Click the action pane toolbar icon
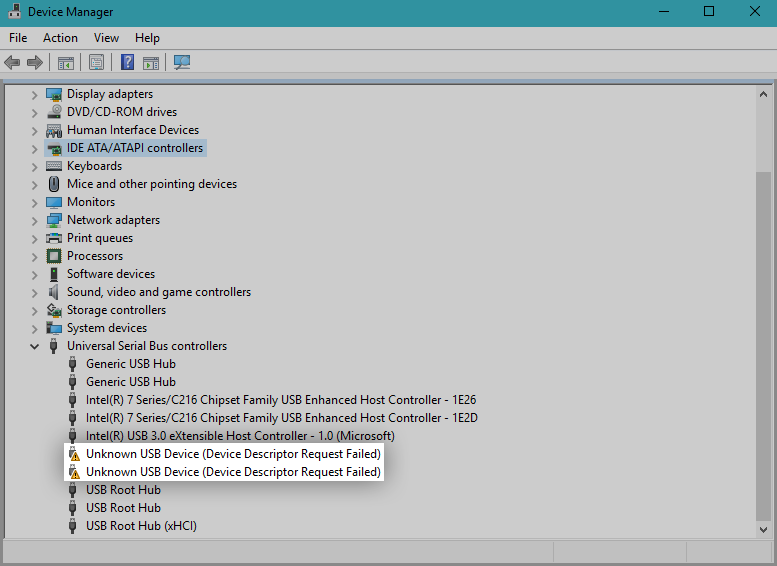777x566 pixels. click(151, 62)
